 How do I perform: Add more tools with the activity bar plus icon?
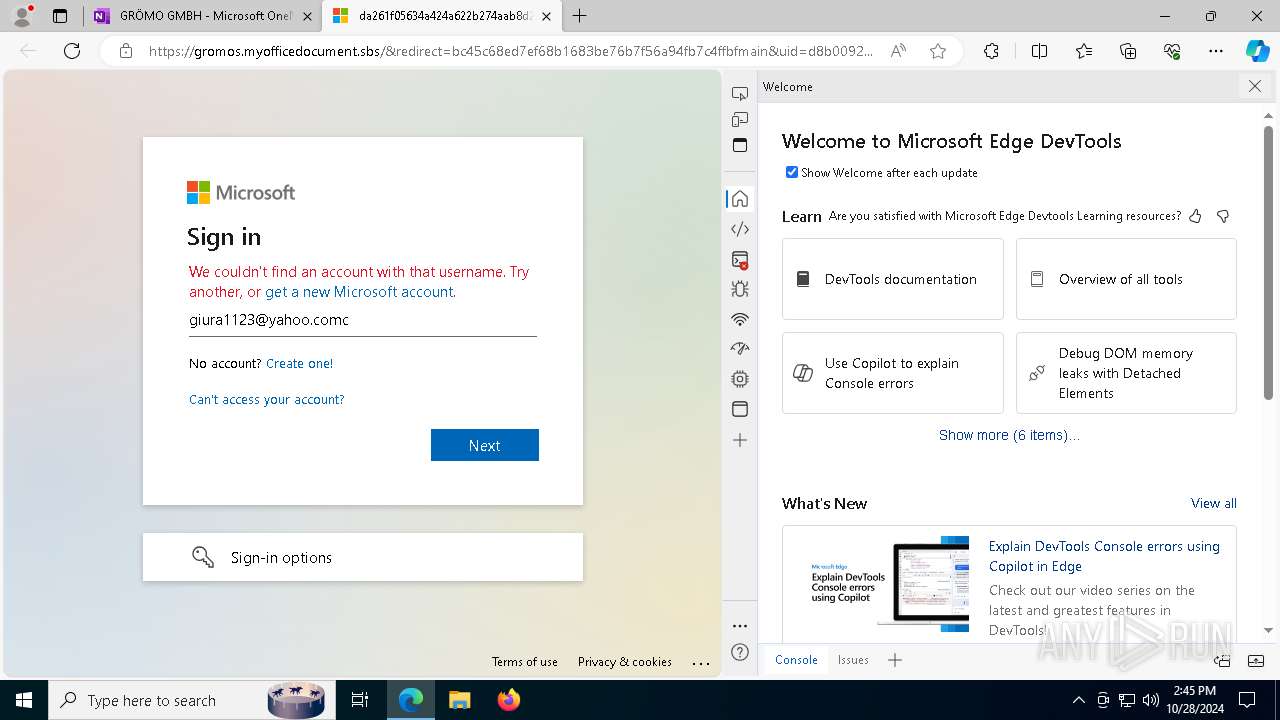(740, 440)
